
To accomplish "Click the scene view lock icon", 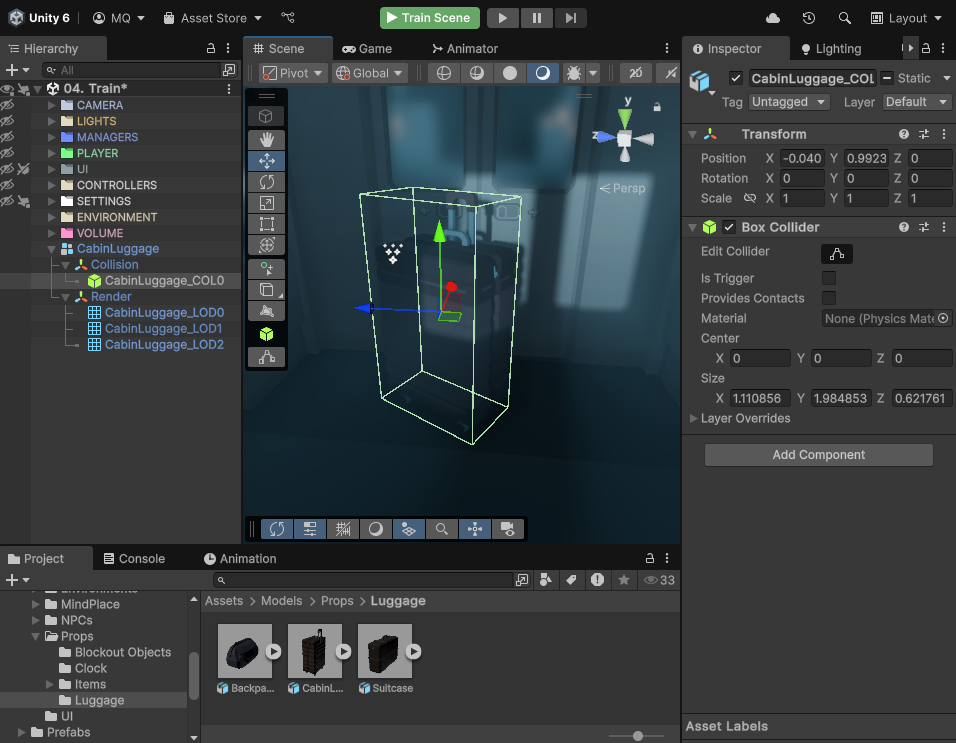I will pyautogui.click(x=657, y=107).
